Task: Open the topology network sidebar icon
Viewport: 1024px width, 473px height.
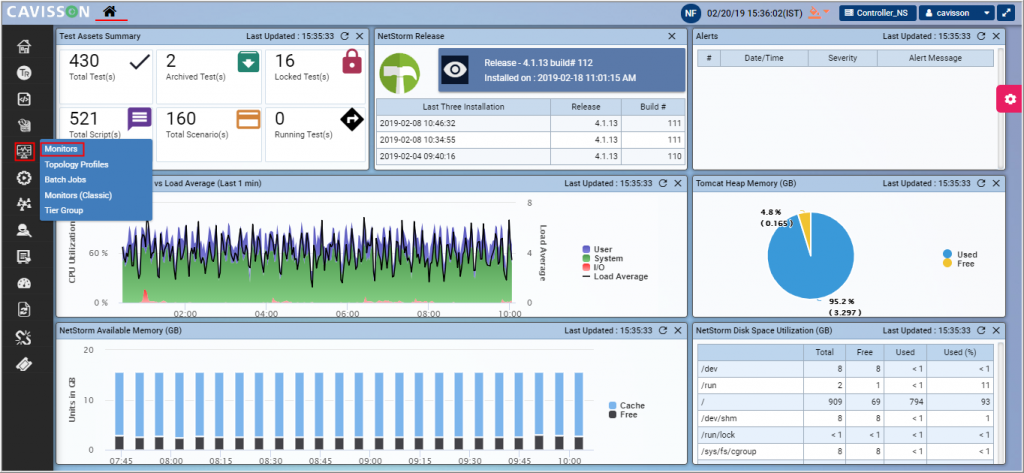Action: (24, 204)
